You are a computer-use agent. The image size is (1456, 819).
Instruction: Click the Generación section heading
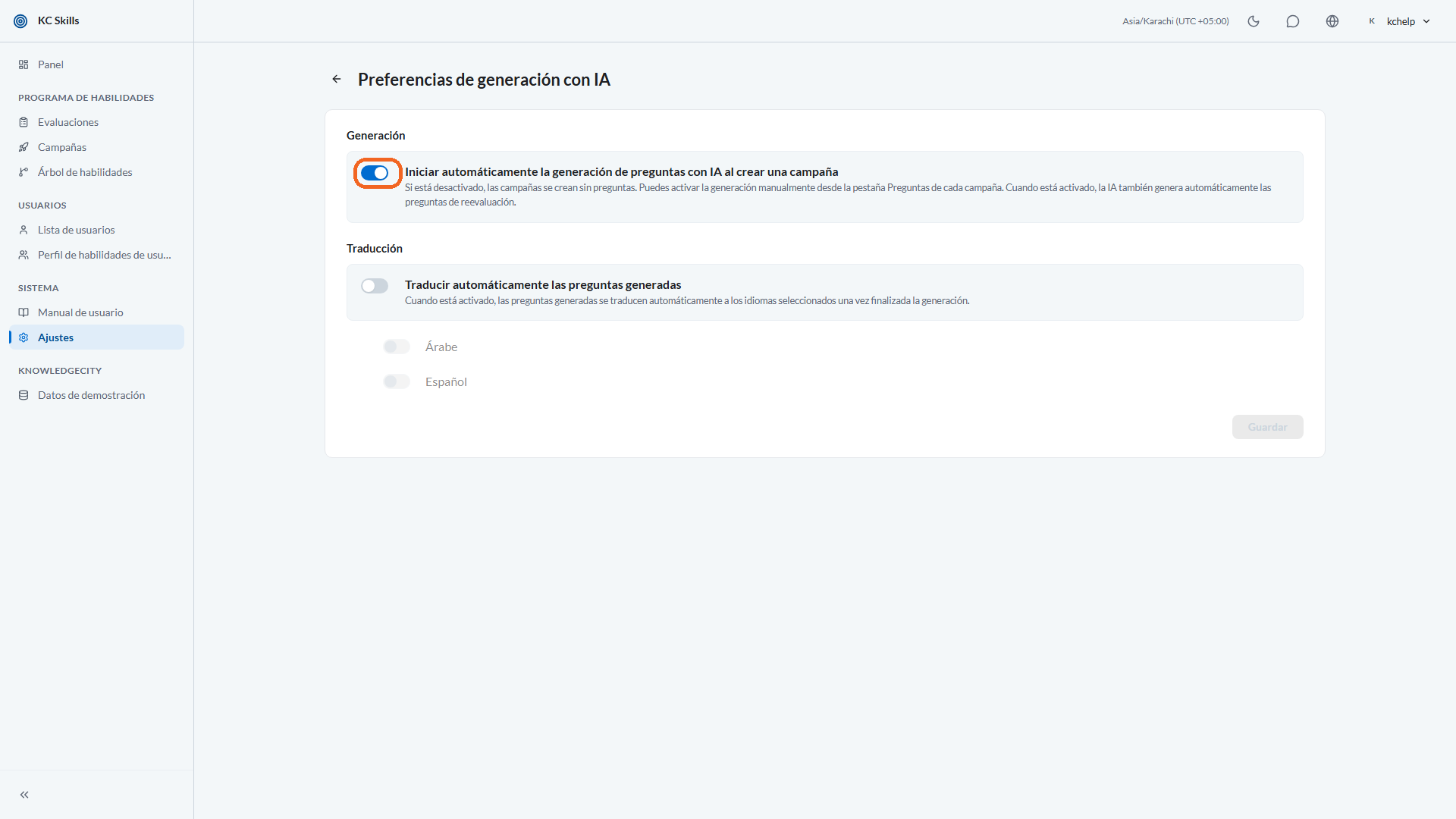point(376,135)
